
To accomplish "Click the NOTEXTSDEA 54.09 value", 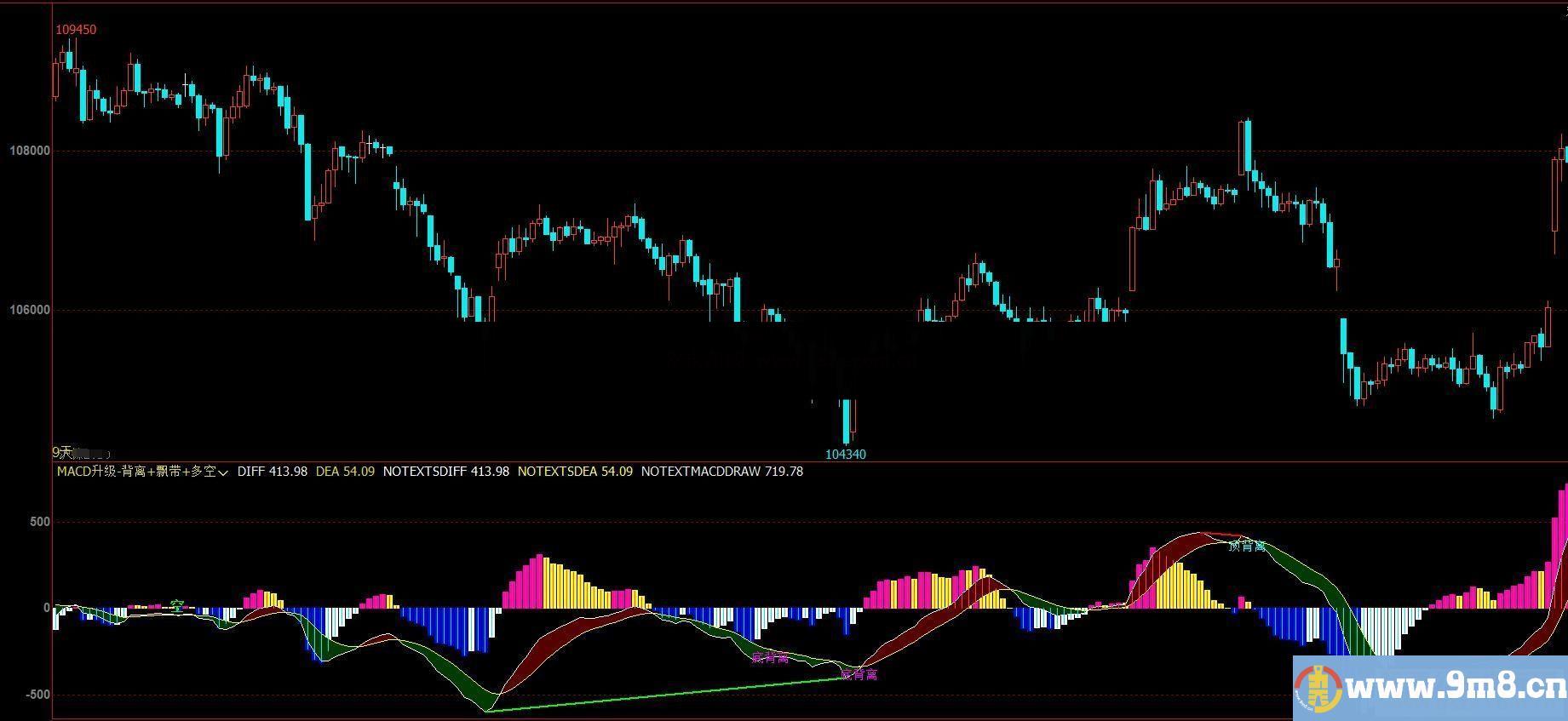I will coord(576,472).
